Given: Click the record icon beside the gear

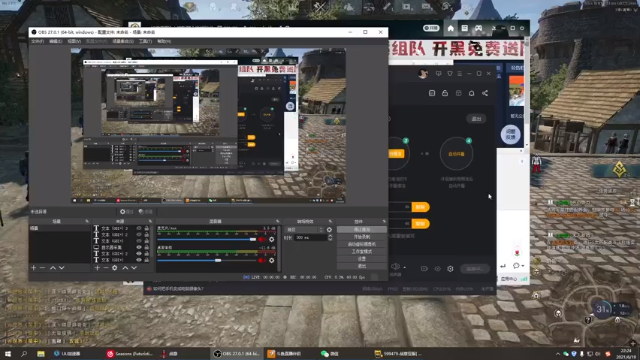Looking at the screenshot, I should point(424,269).
